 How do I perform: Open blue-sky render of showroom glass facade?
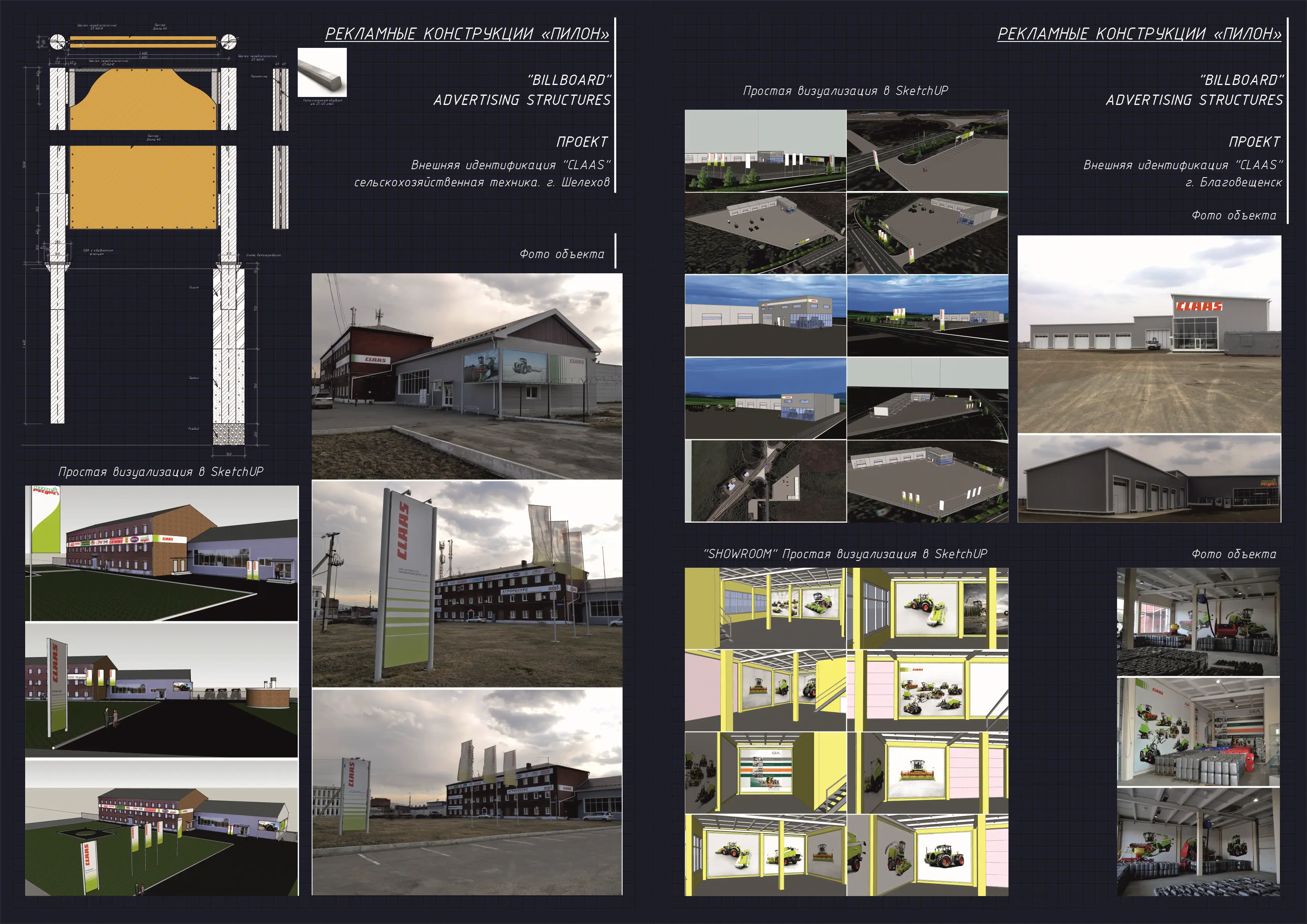[765, 316]
